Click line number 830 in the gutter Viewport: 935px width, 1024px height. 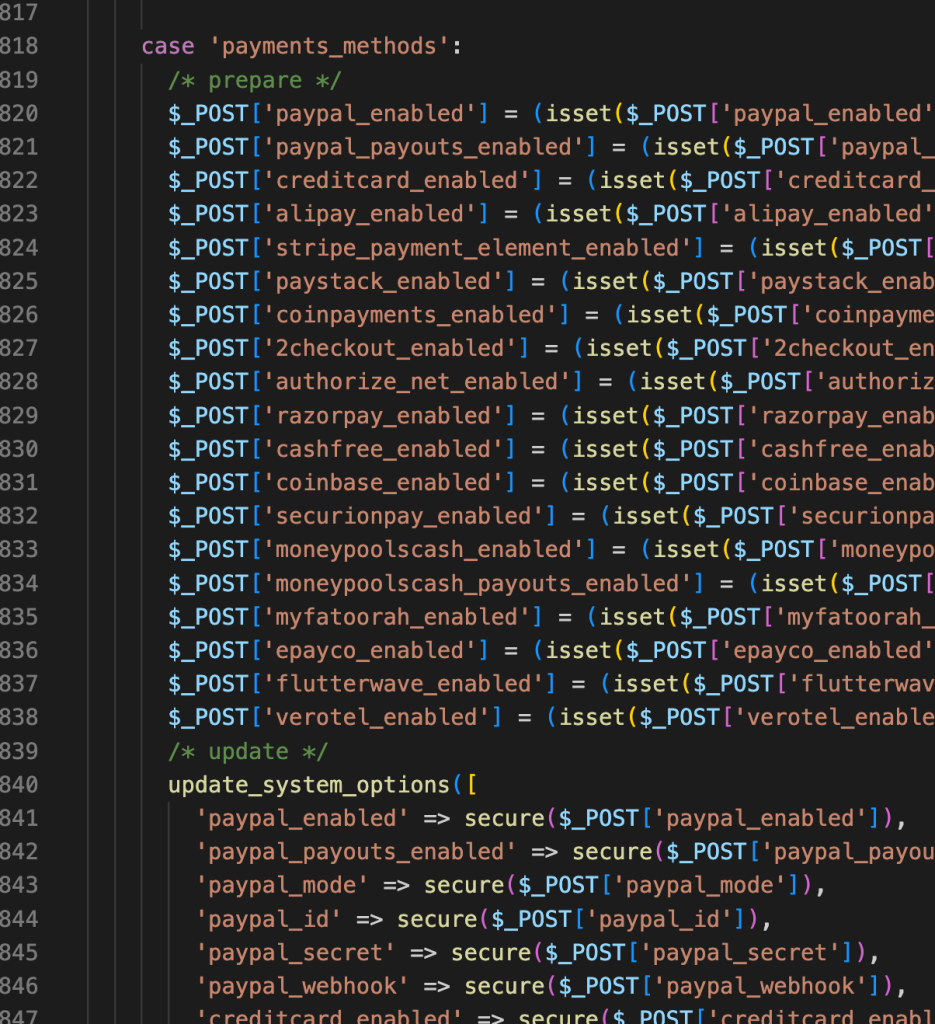(x=19, y=449)
